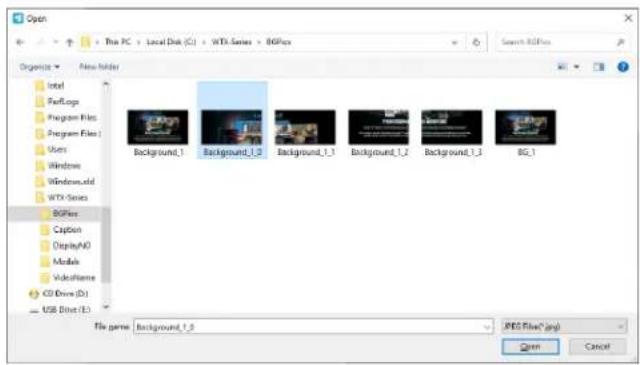Screen dimensions: 640x365
Task: Open view options dropdown arrow
Action: pyautogui.click(x=577, y=67)
